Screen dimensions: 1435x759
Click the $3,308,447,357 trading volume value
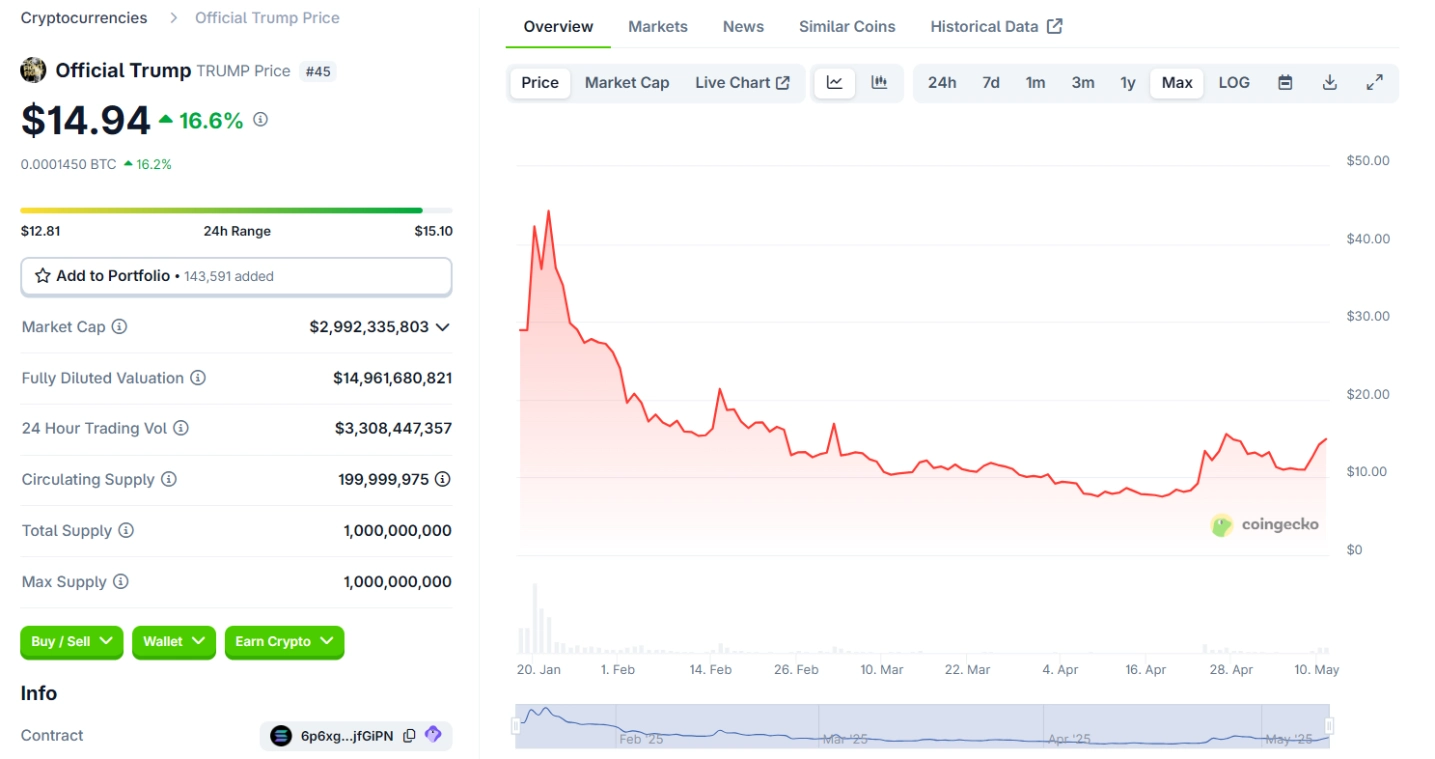point(393,428)
